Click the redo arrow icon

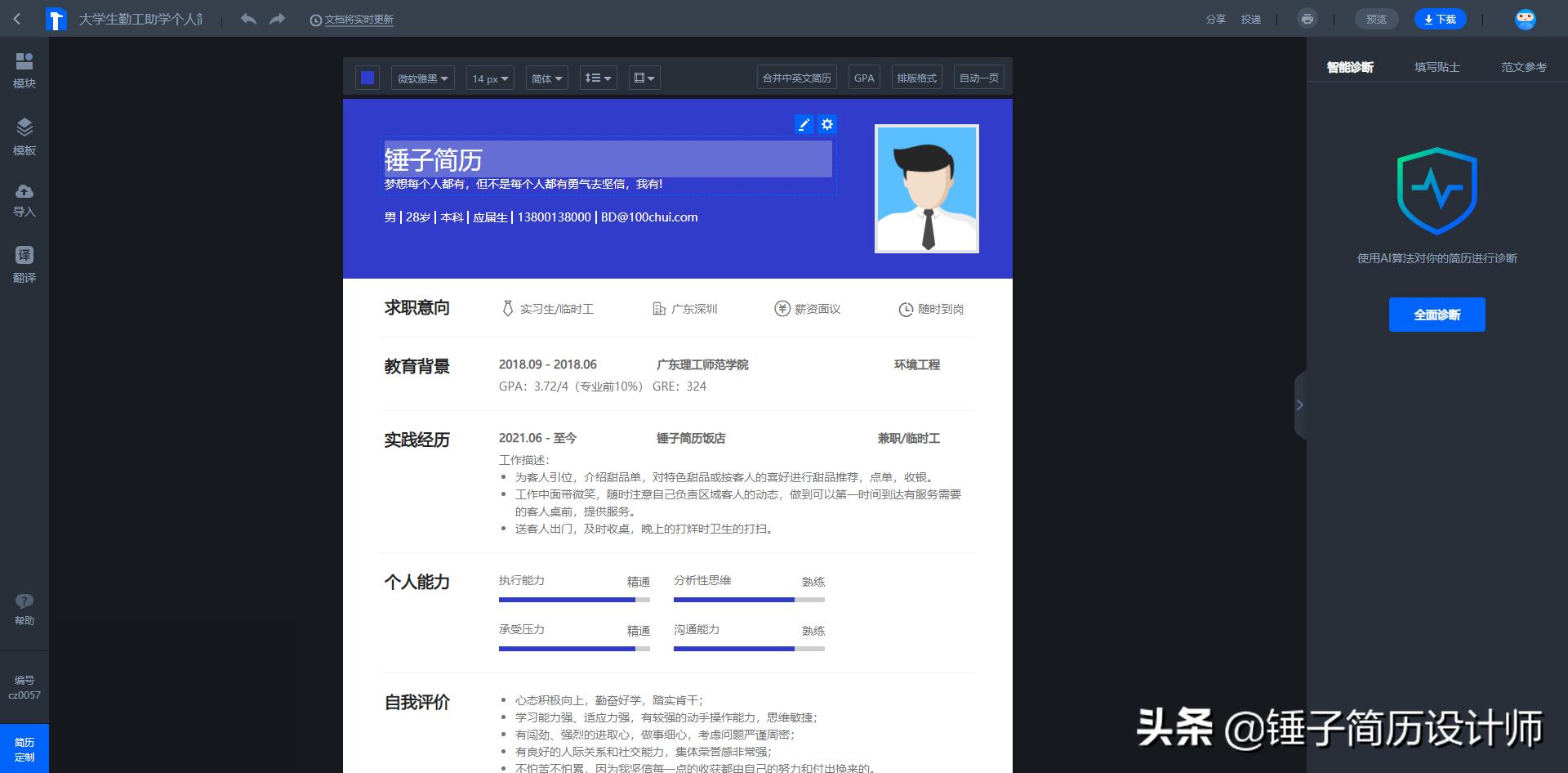click(x=277, y=19)
